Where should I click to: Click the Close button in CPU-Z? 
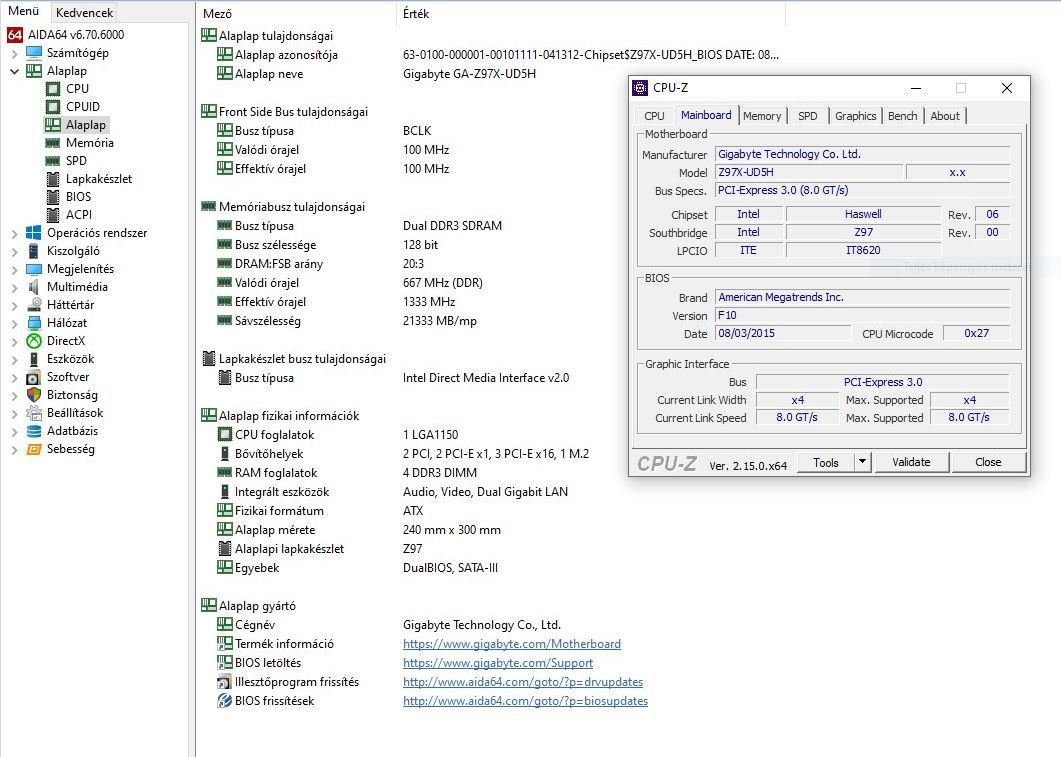[x=988, y=462]
